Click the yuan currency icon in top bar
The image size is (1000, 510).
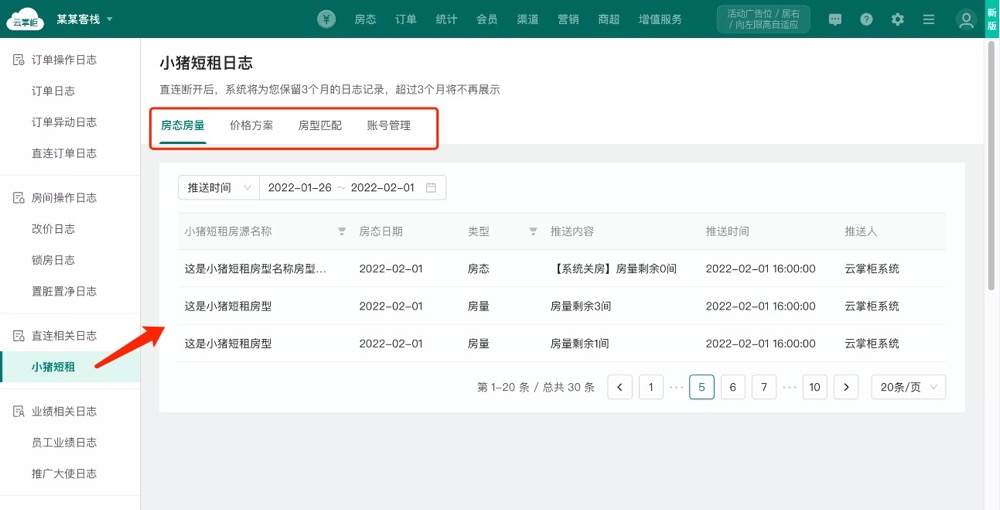(x=327, y=19)
